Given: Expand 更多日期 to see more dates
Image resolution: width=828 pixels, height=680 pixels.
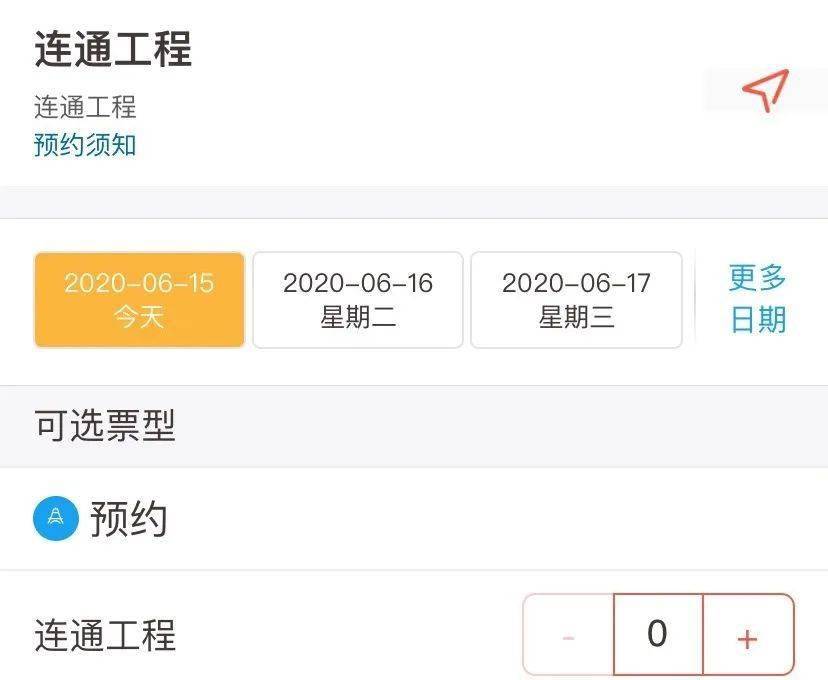Looking at the screenshot, I should click(758, 299).
